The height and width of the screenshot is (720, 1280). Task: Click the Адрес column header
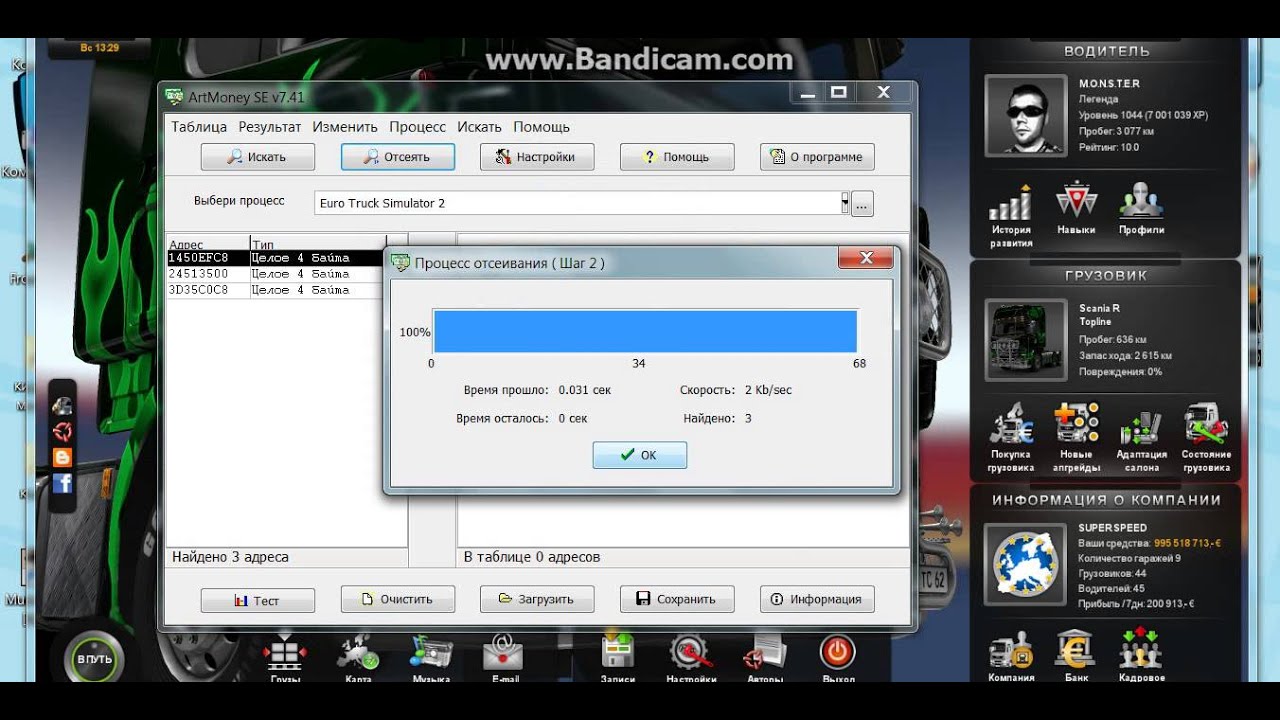point(207,244)
